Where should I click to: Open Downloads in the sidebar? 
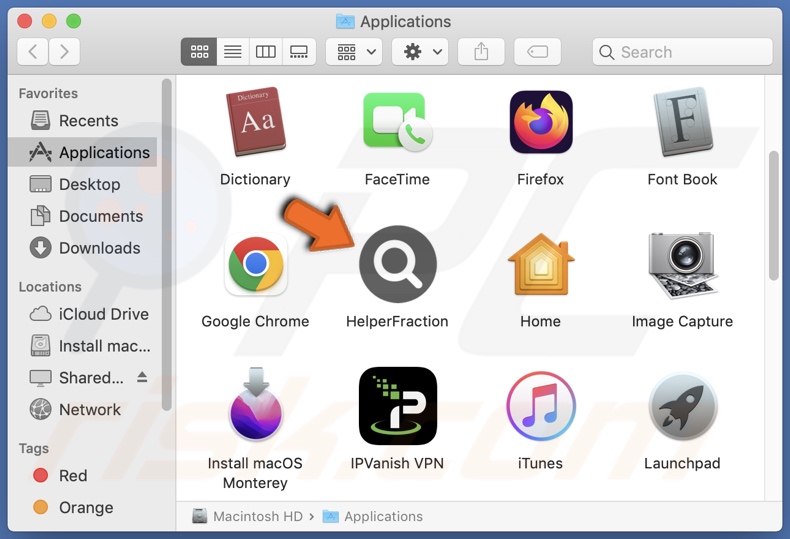pos(83,248)
